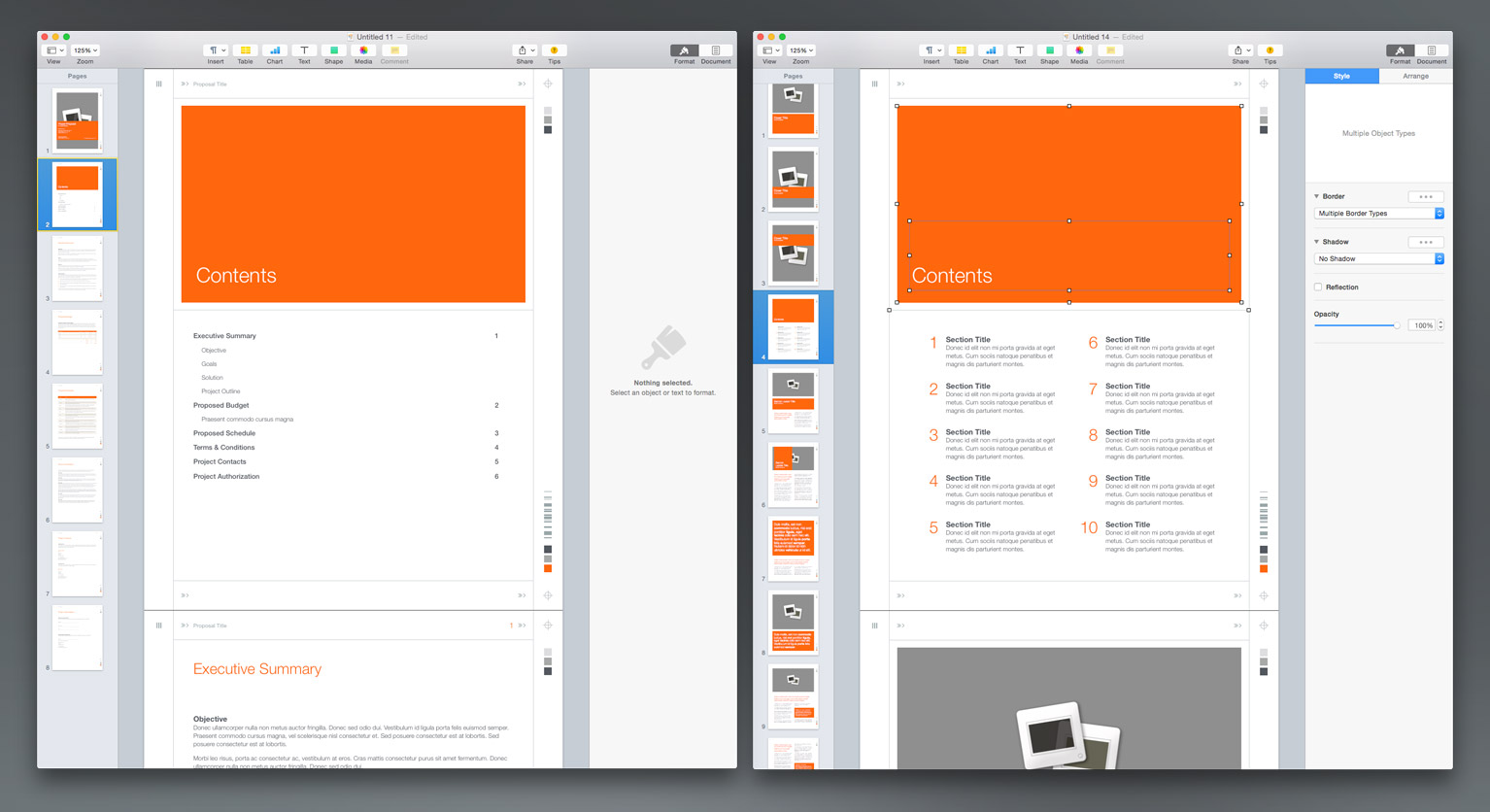1490x812 pixels.
Task: Open Media browser in the Untitled 11 window
Action: pyautogui.click(x=363, y=51)
